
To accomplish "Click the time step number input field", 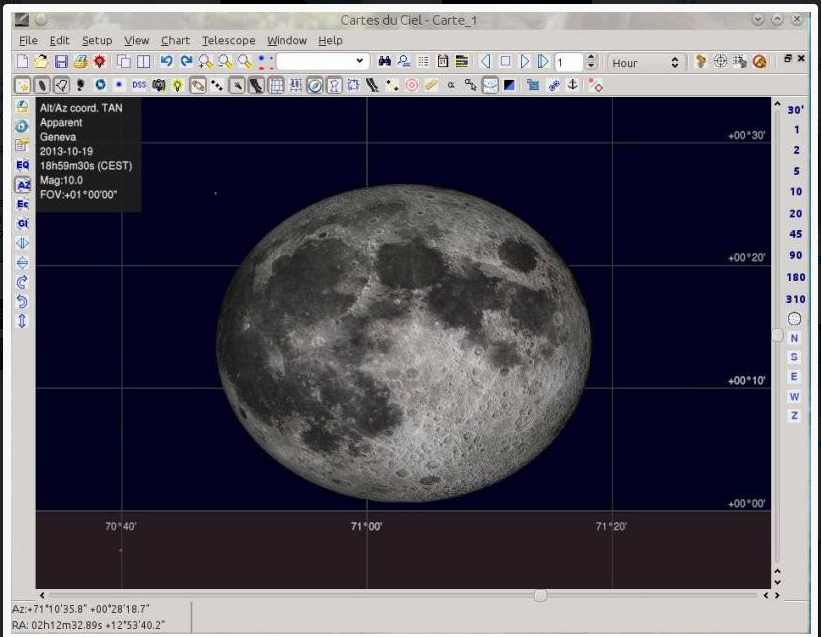I will (x=569, y=62).
